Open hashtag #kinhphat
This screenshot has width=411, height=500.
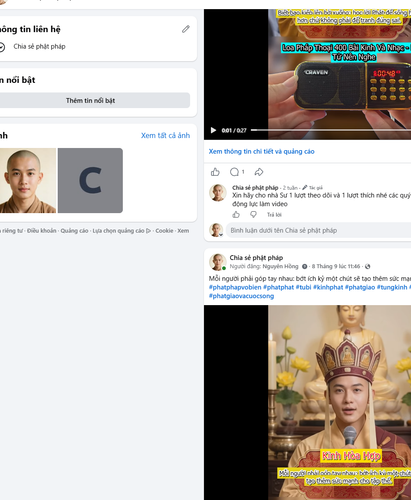tap(328, 287)
